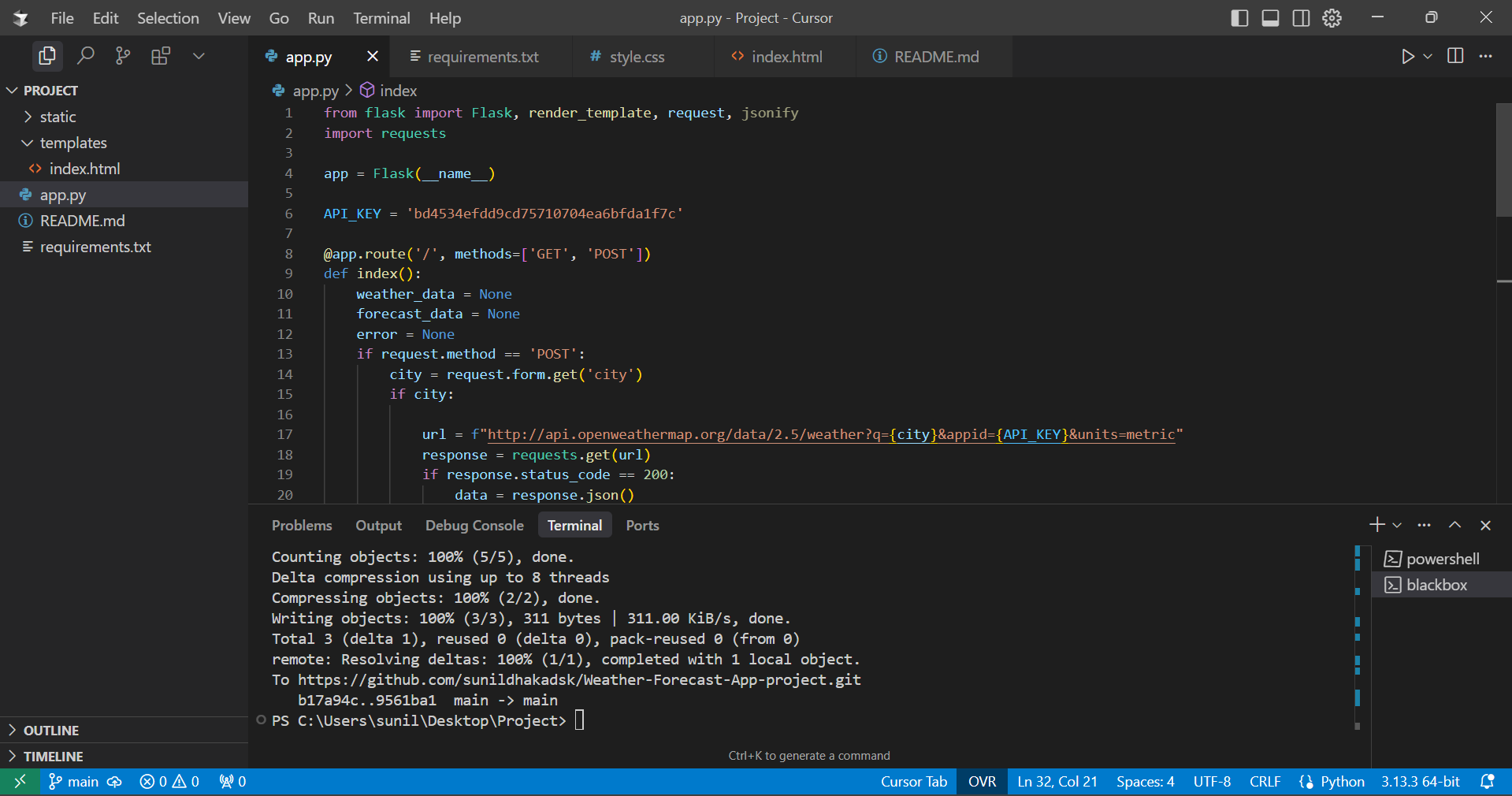
Task: Toggle the secondary sidebar layout button
Action: pos(1301,18)
